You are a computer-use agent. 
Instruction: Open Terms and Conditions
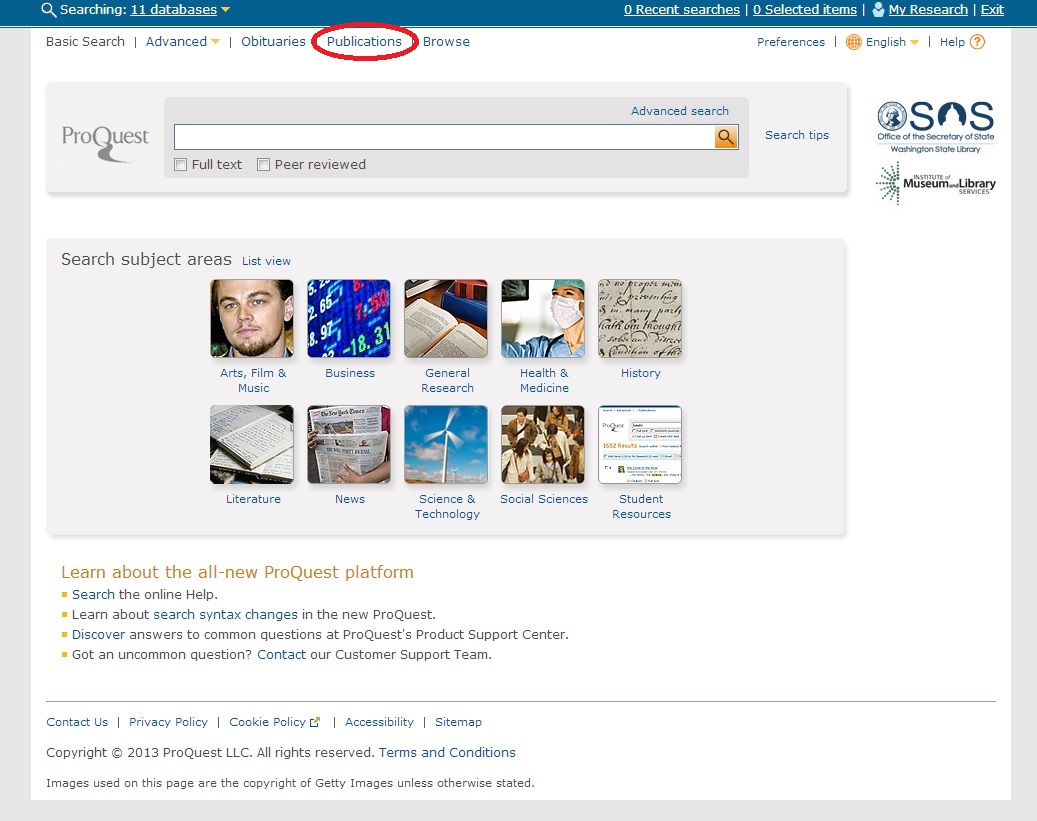pos(447,753)
